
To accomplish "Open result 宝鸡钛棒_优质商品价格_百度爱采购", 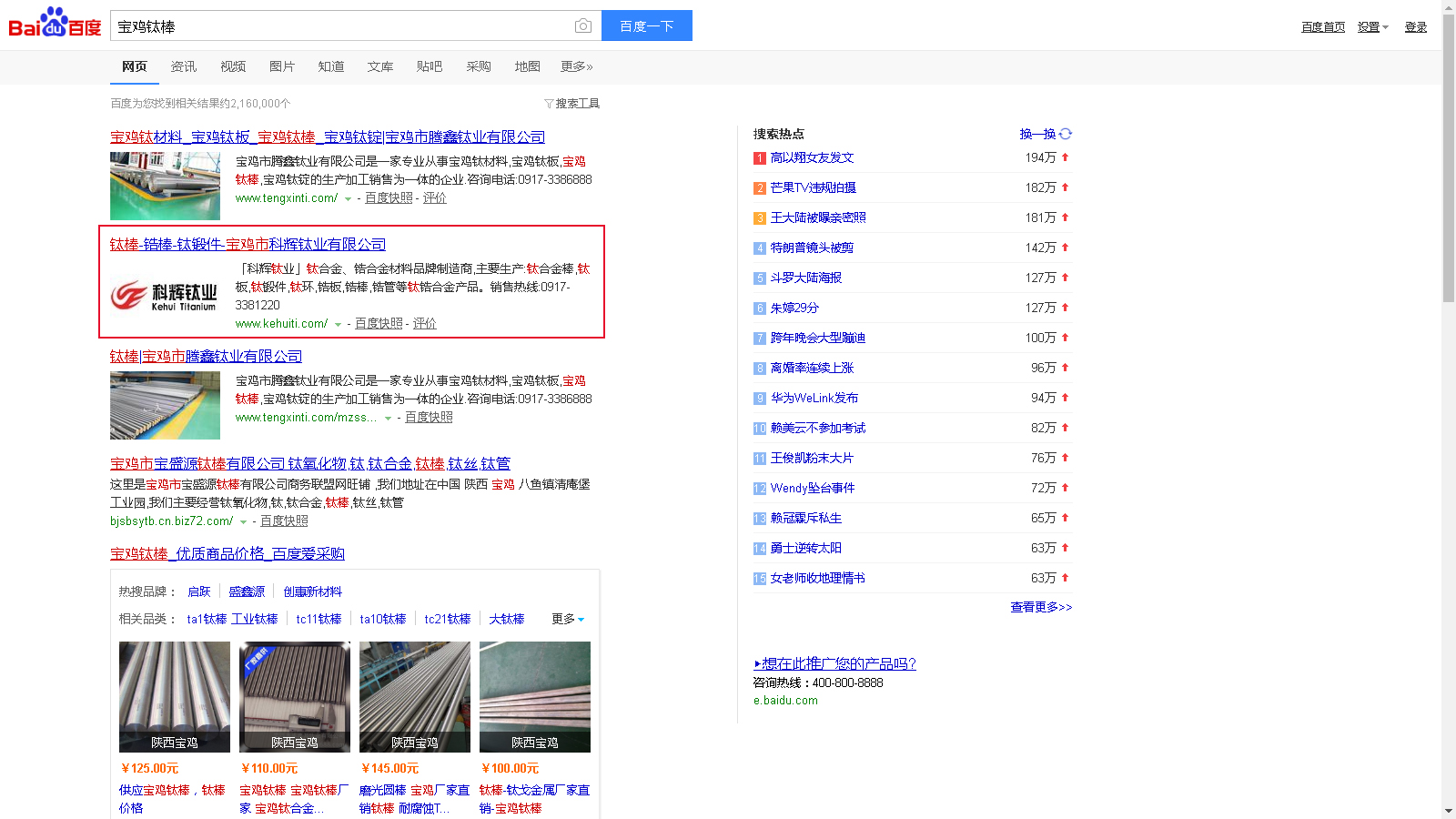I will coord(227,554).
